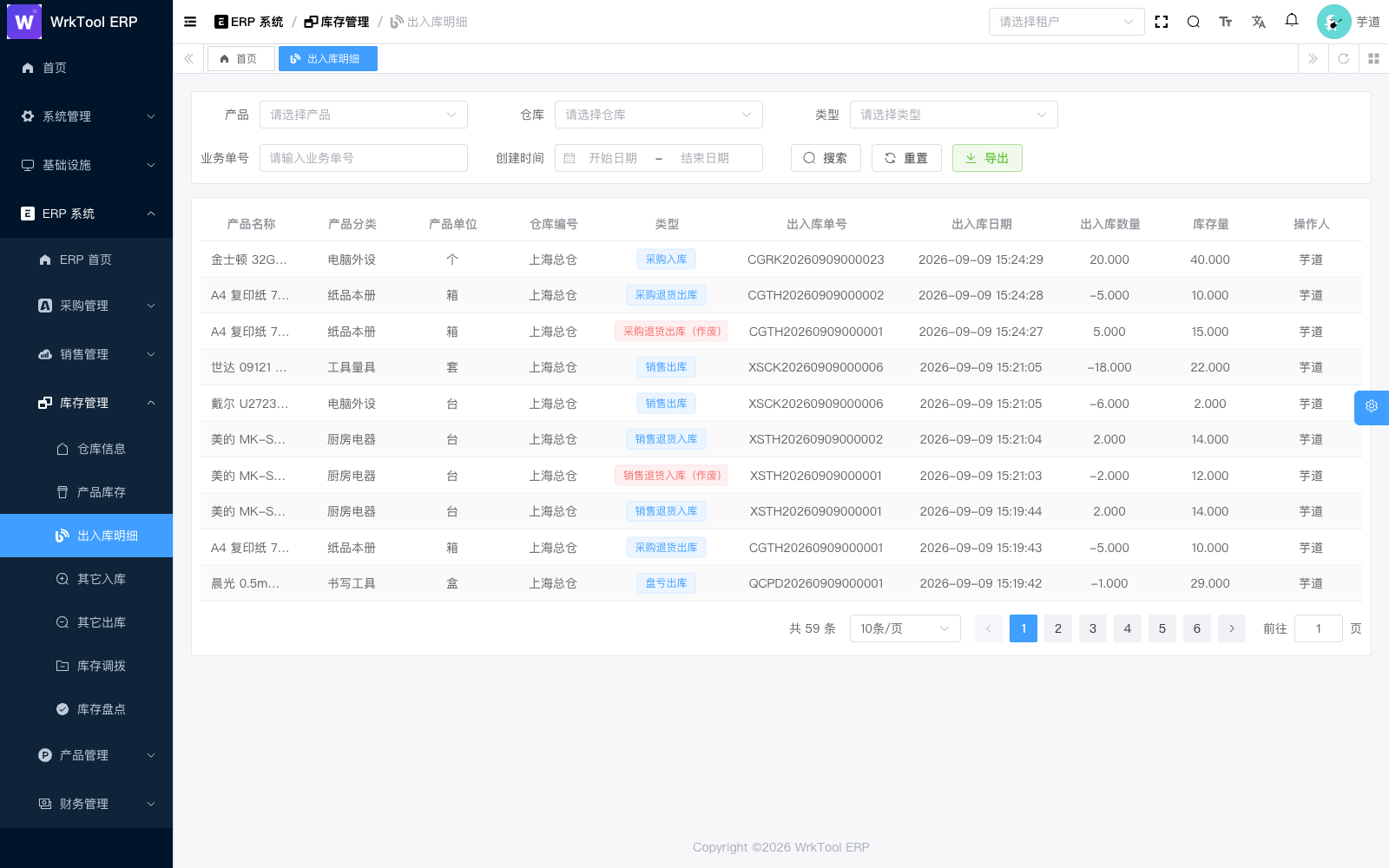Image resolution: width=1389 pixels, height=868 pixels.
Task: Refresh the current tab using reload icon
Action: pyautogui.click(x=1343, y=58)
